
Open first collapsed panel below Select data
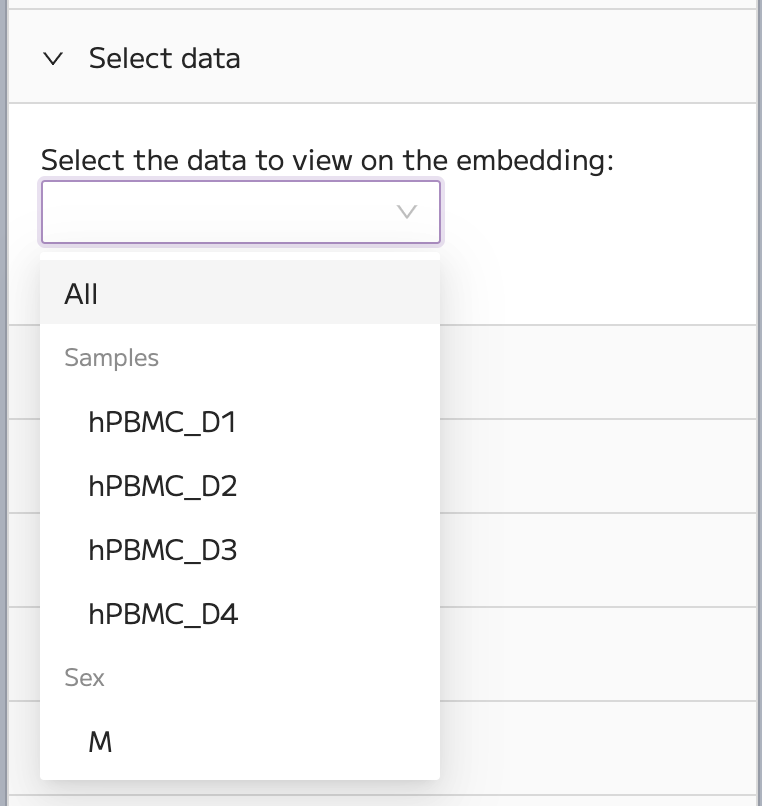[x=598, y=372]
